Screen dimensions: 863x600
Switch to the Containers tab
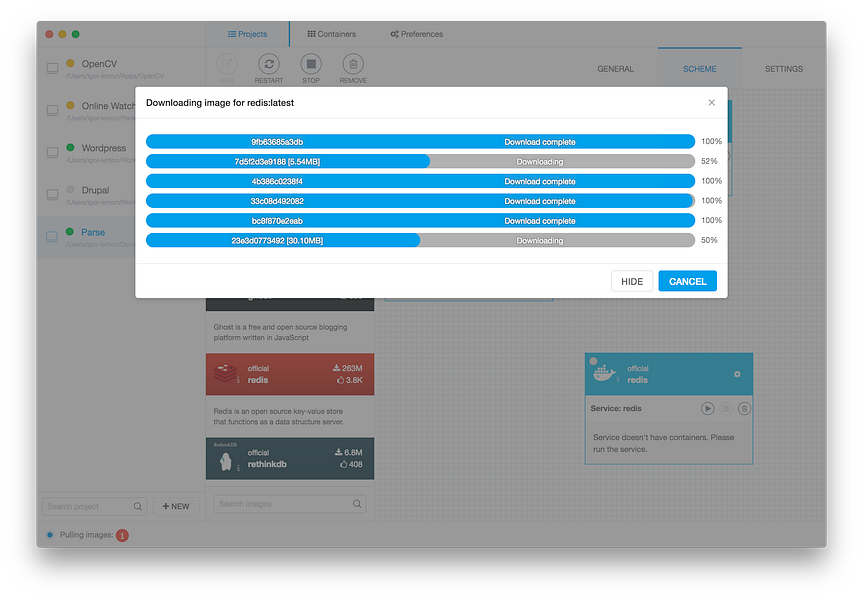click(331, 34)
